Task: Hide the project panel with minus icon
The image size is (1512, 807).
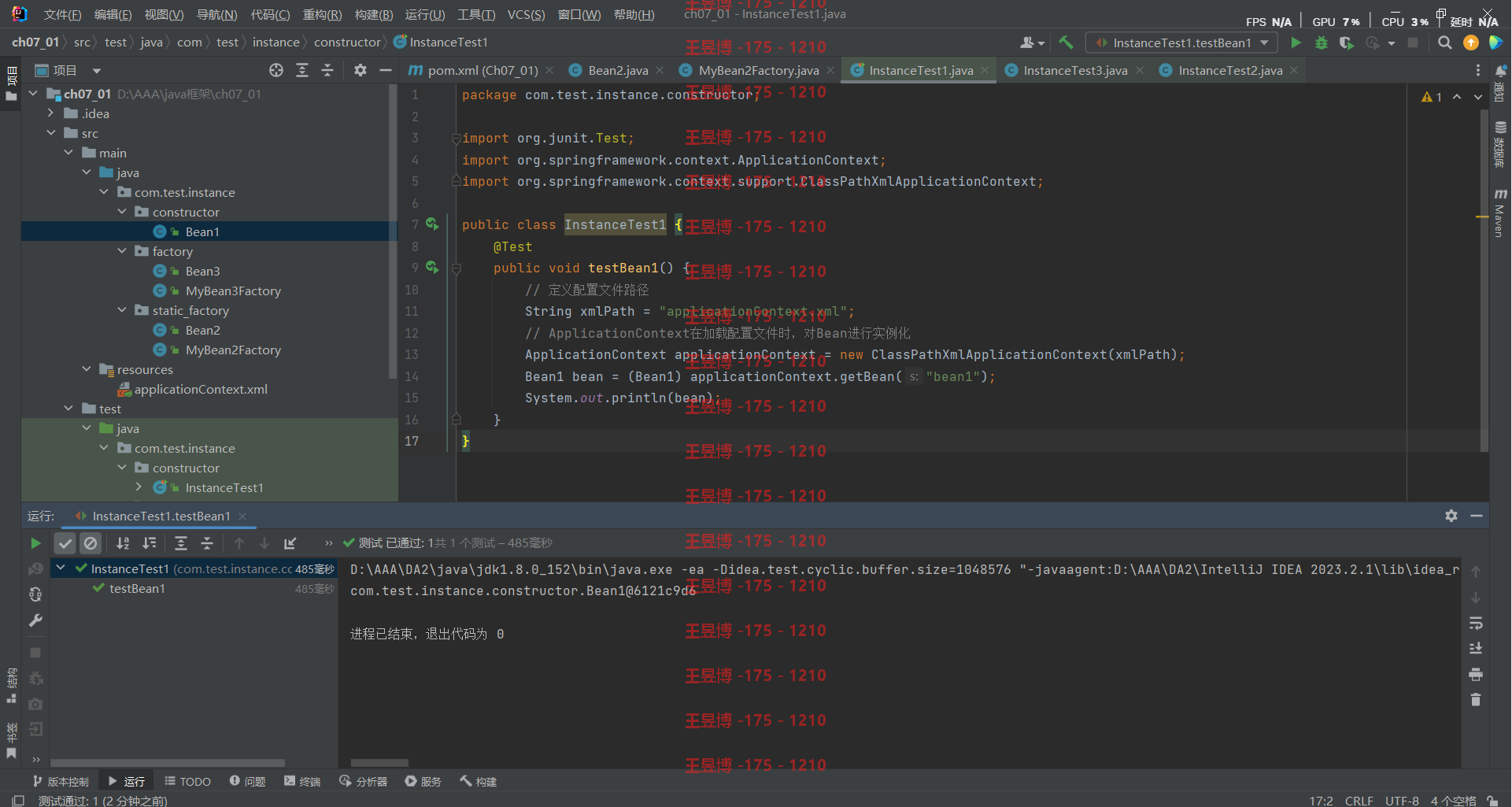Action: point(386,70)
